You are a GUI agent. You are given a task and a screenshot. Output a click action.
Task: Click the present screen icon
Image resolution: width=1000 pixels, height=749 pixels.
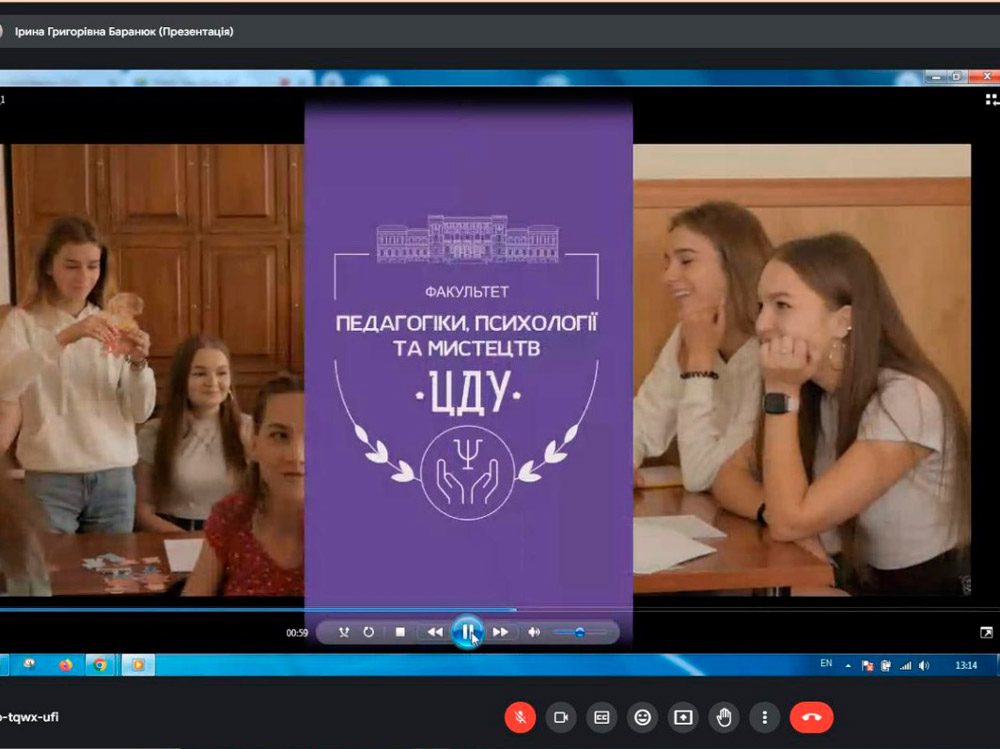(x=683, y=717)
